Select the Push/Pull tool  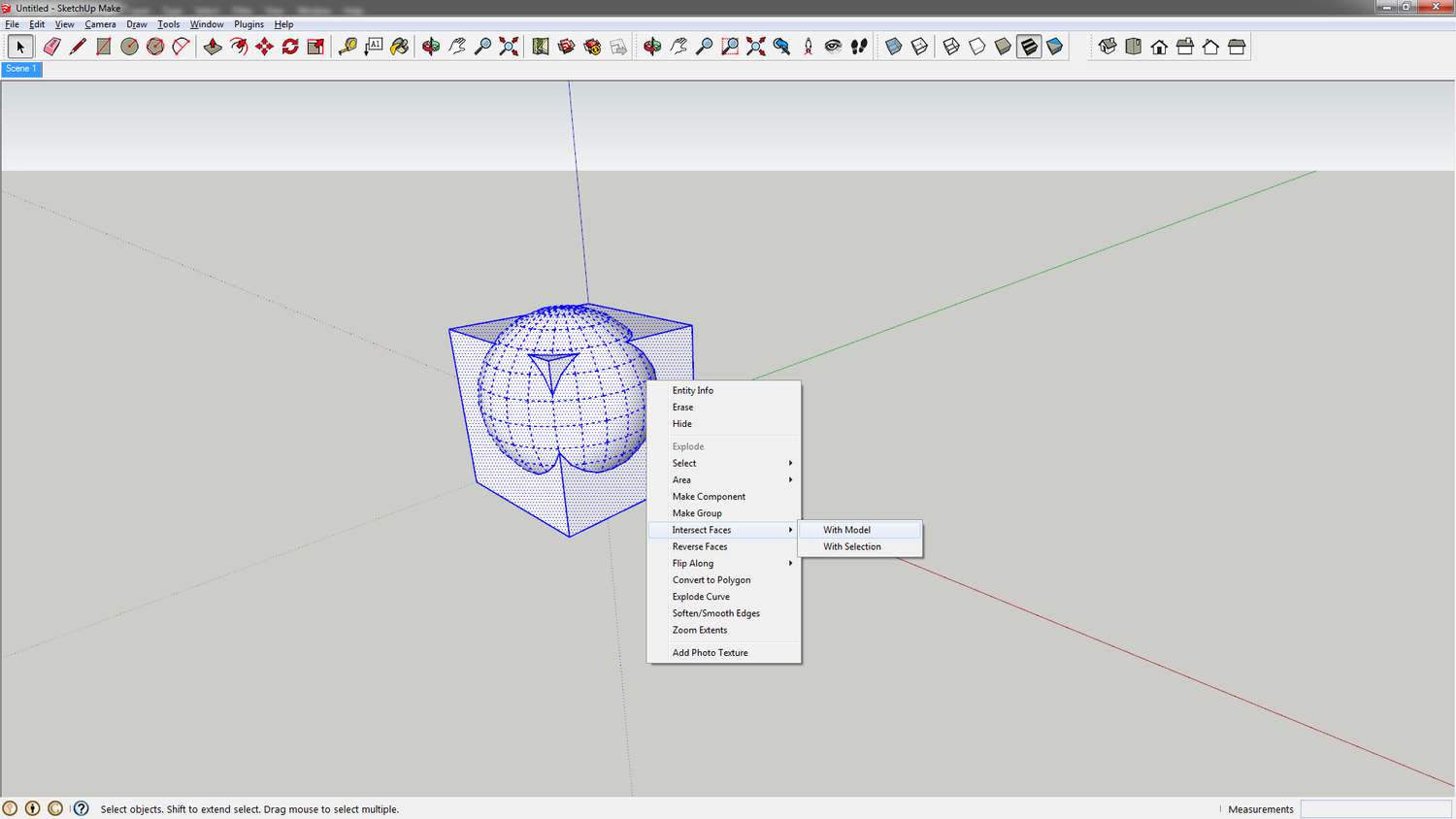coord(213,46)
